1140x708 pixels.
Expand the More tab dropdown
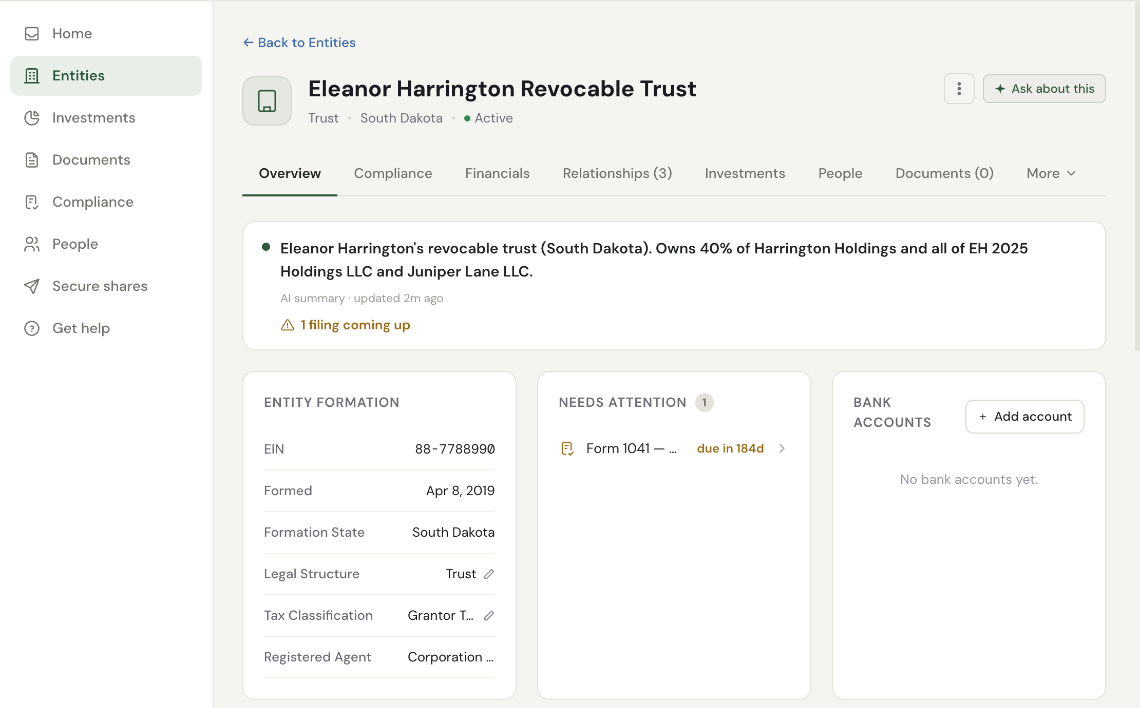point(1051,174)
